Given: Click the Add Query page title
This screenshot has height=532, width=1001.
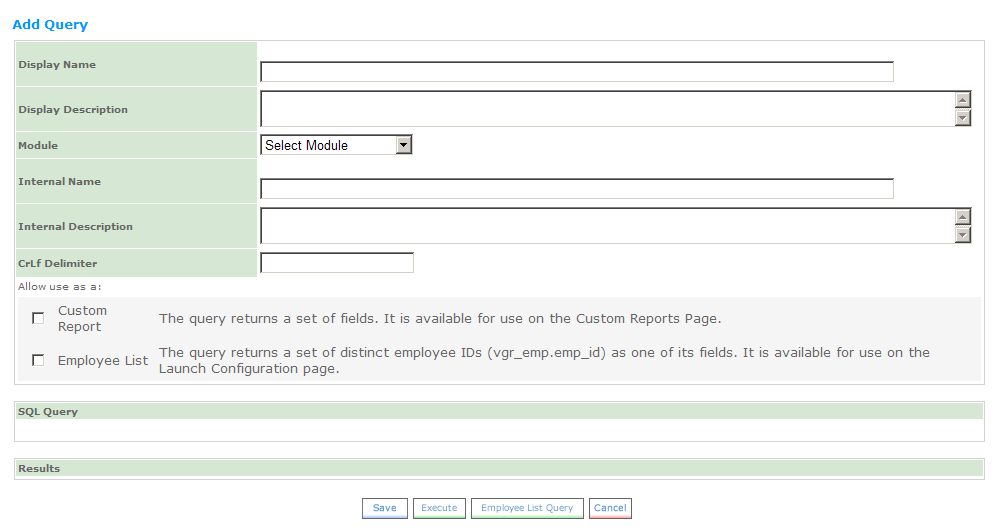Looking at the screenshot, I should [x=50, y=24].
